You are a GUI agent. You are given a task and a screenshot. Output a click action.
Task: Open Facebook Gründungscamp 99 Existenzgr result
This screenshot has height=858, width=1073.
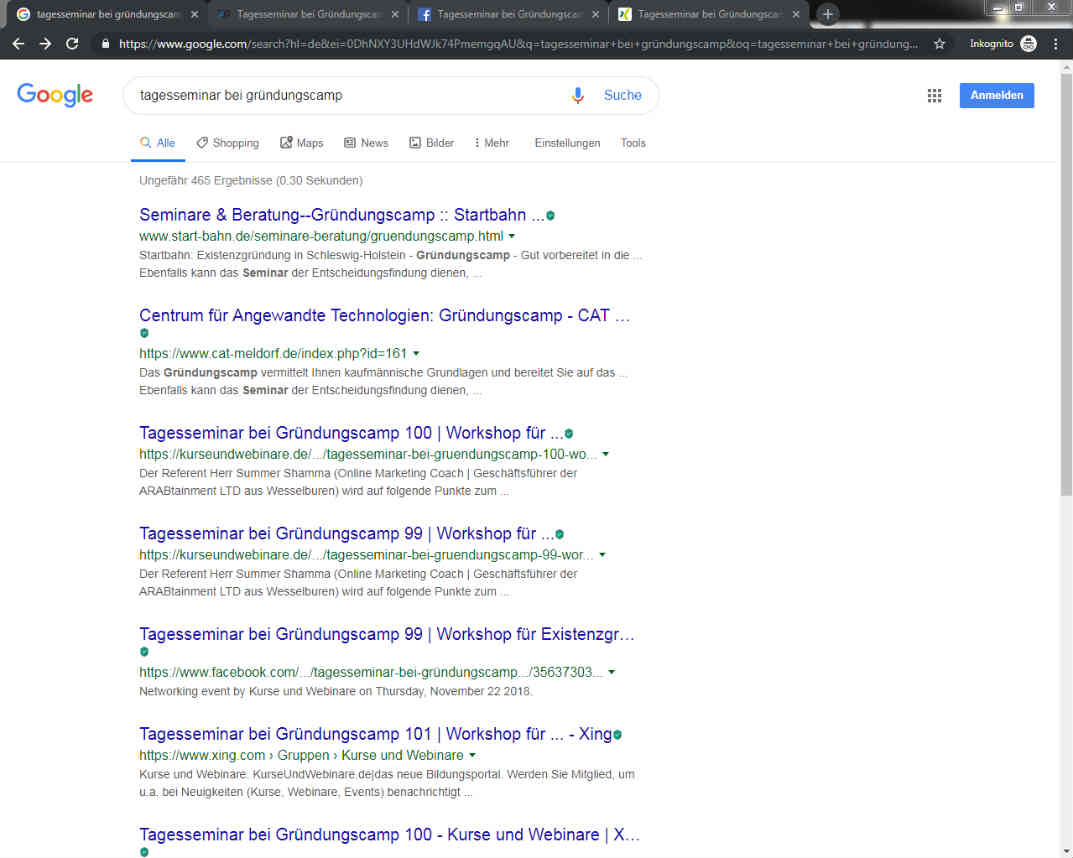(x=387, y=634)
